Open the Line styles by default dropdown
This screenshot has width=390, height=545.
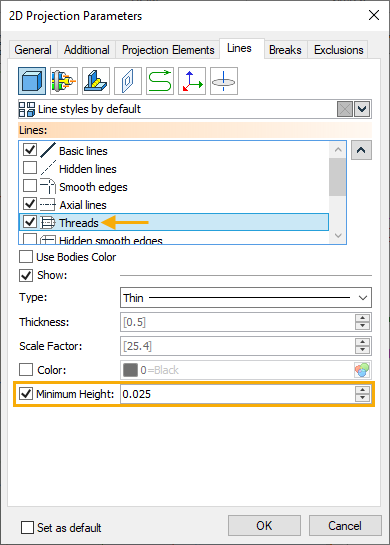[362, 109]
